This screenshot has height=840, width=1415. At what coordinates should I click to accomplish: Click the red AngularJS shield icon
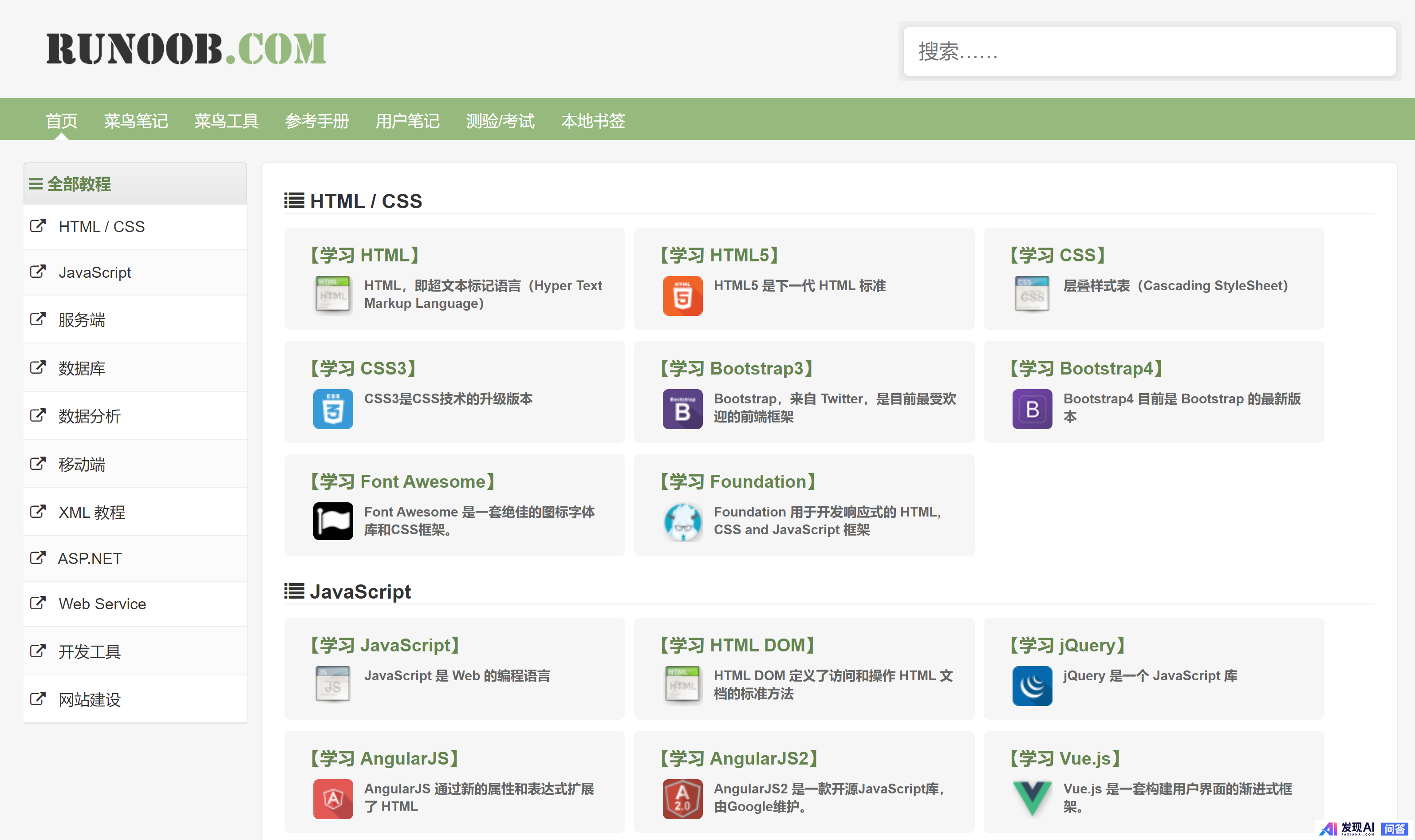tap(333, 799)
